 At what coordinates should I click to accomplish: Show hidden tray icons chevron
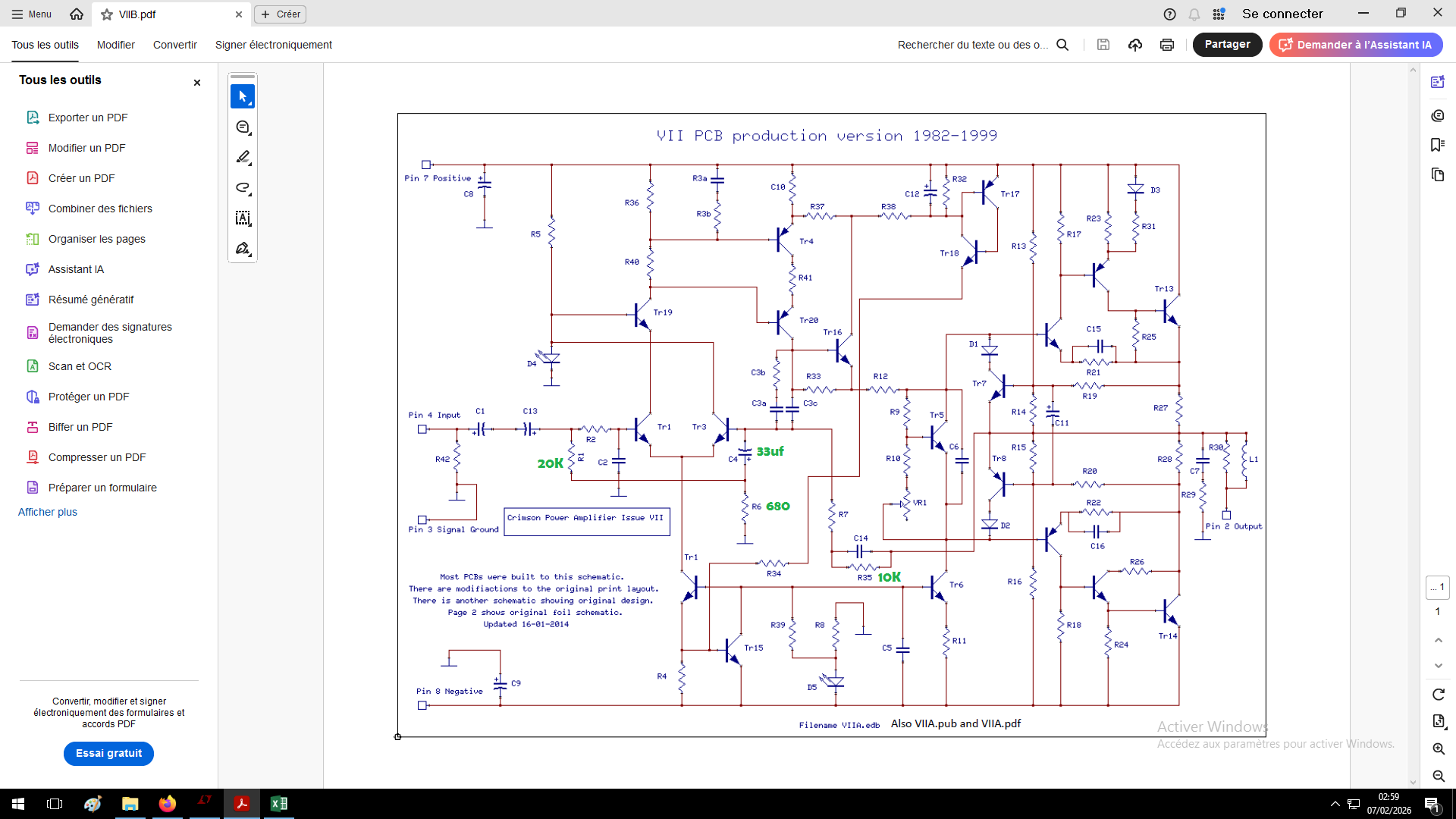tap(1335, 804)
